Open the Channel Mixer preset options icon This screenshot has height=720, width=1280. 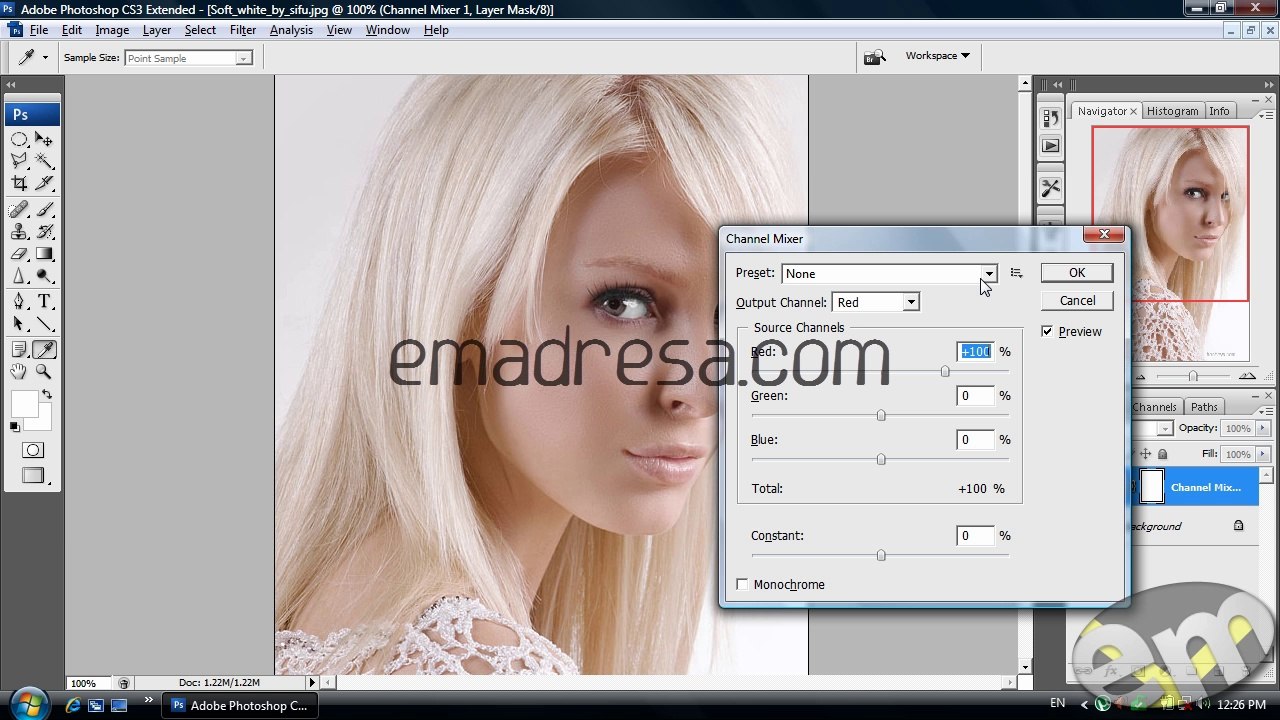(1016, 273)
